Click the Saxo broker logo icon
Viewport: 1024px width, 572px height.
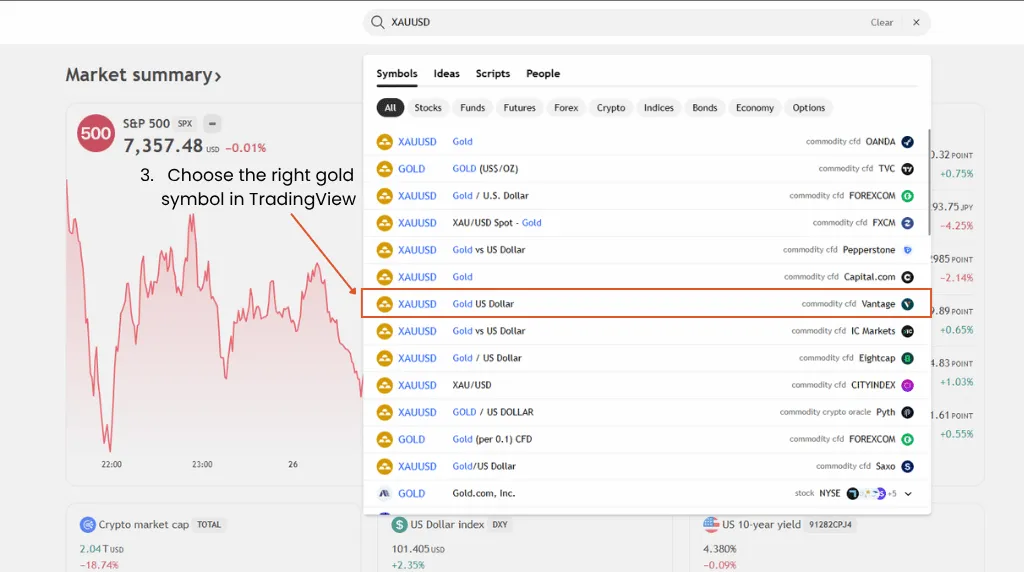tap(907, 467)
